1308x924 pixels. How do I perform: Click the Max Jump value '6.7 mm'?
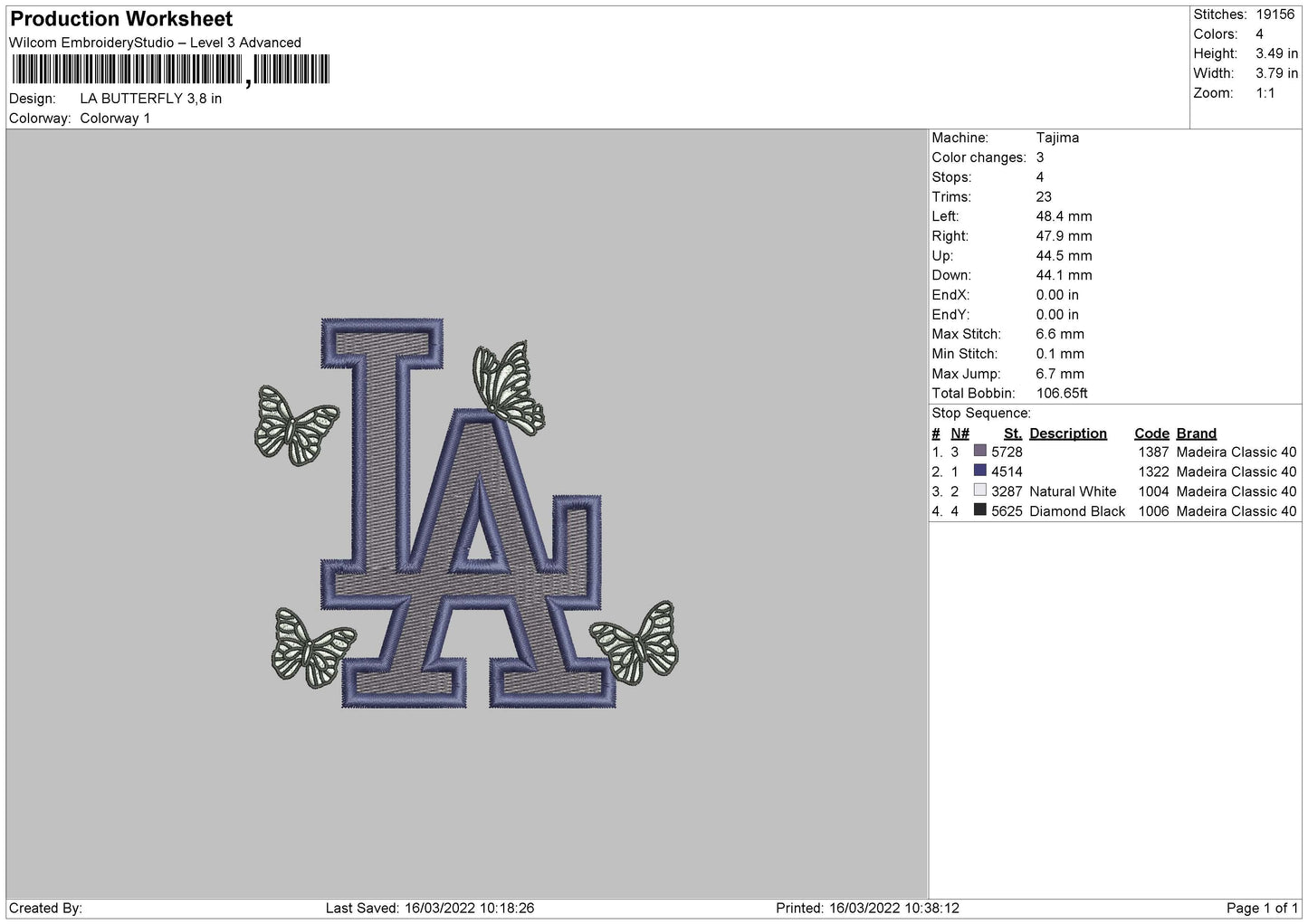pyautogui.click(x=1060, y=374)
